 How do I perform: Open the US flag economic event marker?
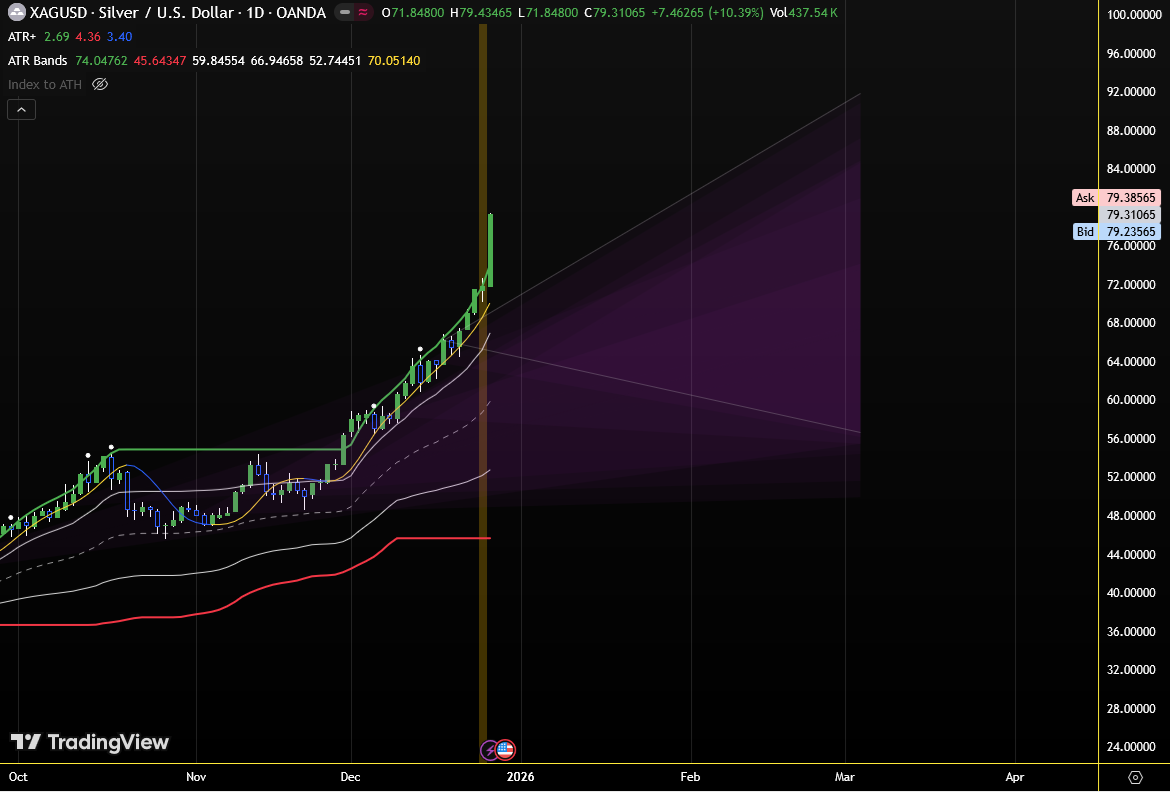(x=505, y=749)
